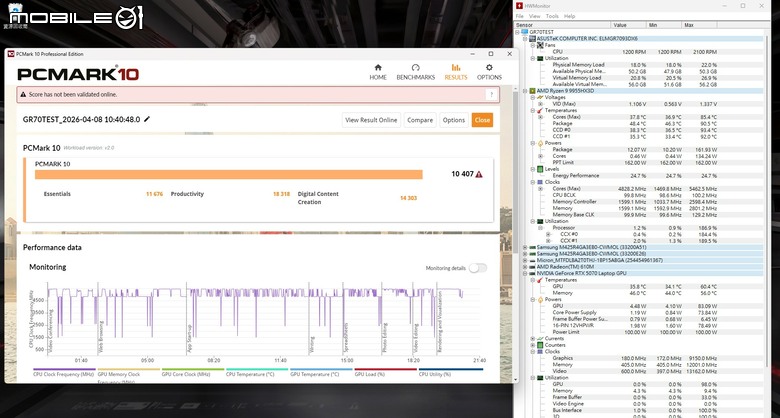The height and width of the screenshot is (418, 780).
Task: Click the red warning icon beside score 10 407
Action: click(x=479, y=174)
